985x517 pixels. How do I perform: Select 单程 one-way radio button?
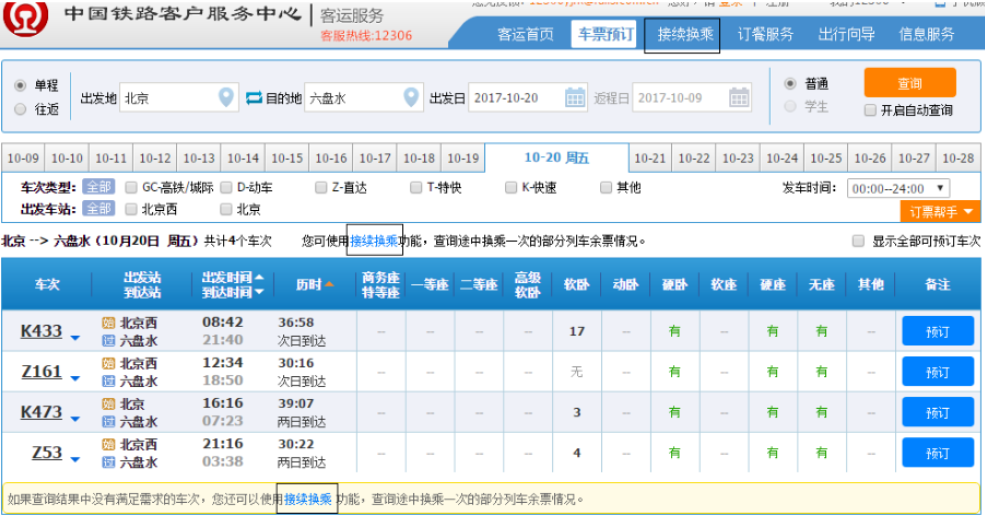(x=20, y=85)
